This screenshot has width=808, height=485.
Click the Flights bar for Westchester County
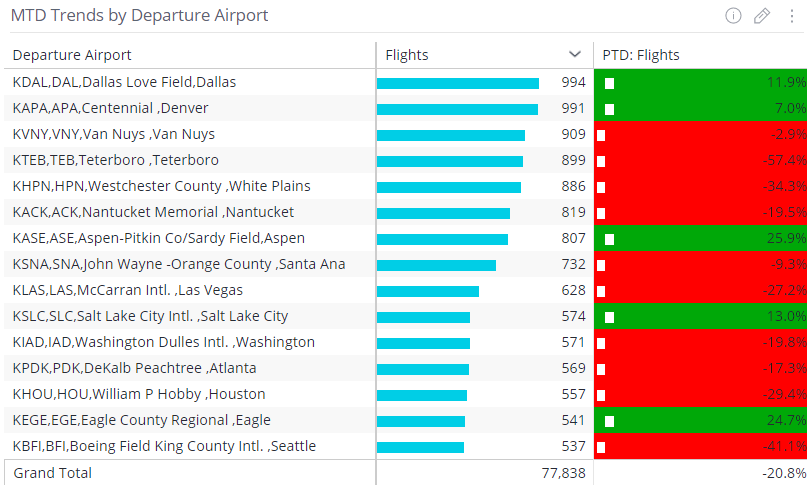(x=449, y=186)
